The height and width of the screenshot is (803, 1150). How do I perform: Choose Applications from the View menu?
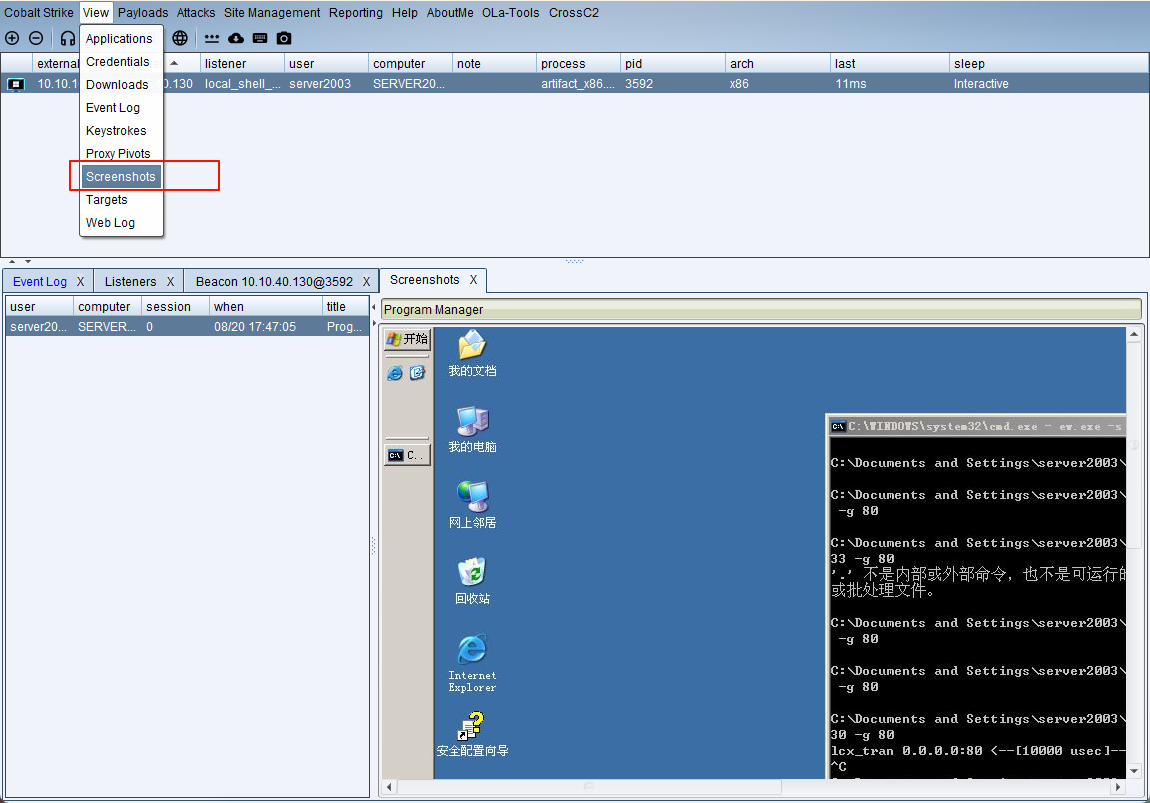coord(121,39)
